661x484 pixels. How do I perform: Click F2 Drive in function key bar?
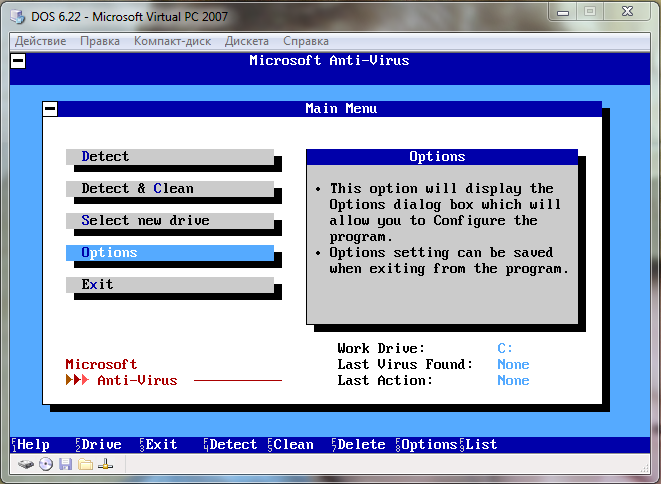click(99, 445)
